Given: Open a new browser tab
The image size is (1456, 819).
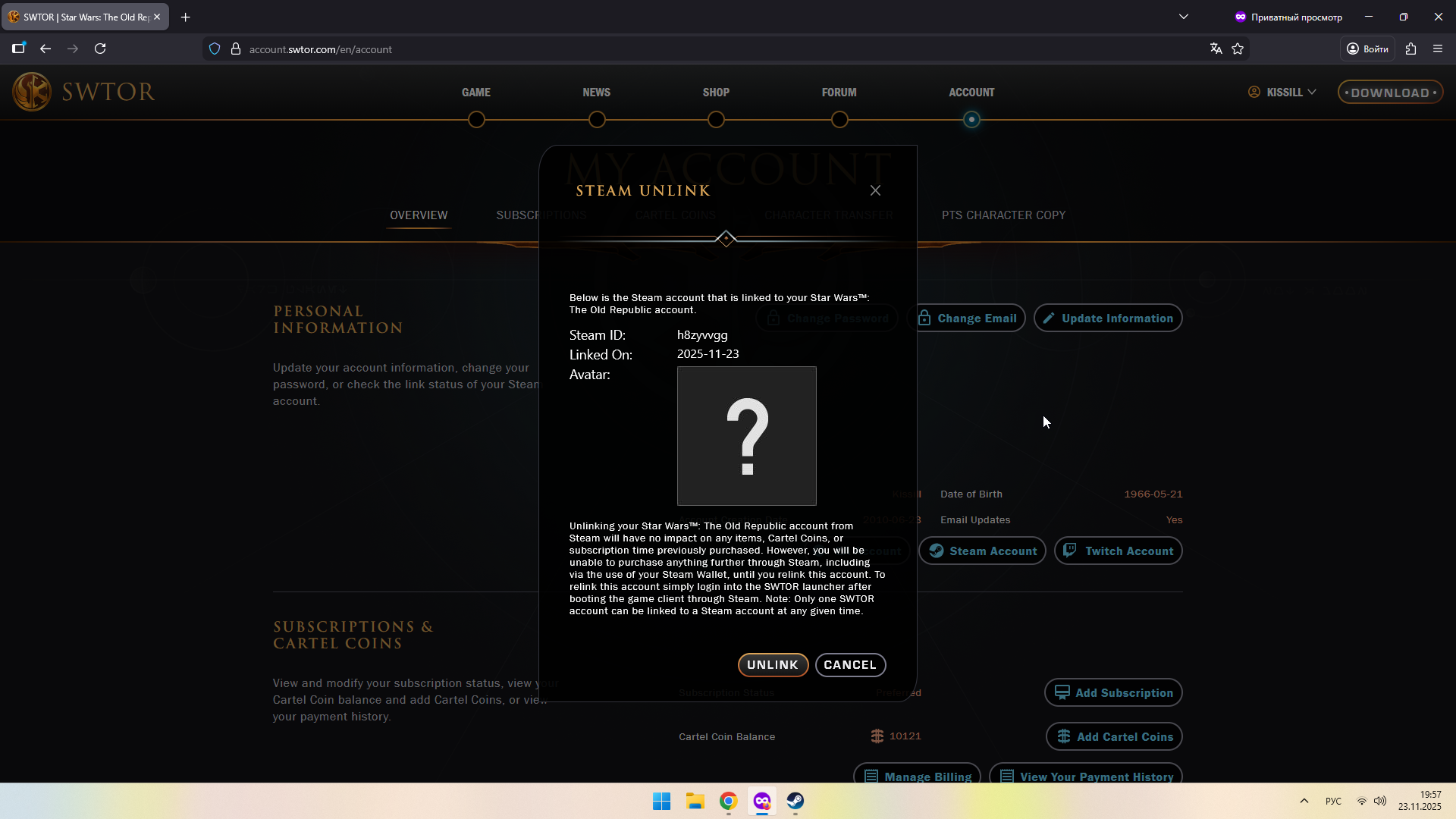Looking at the screenshot, I should click(x=186, y=17).
